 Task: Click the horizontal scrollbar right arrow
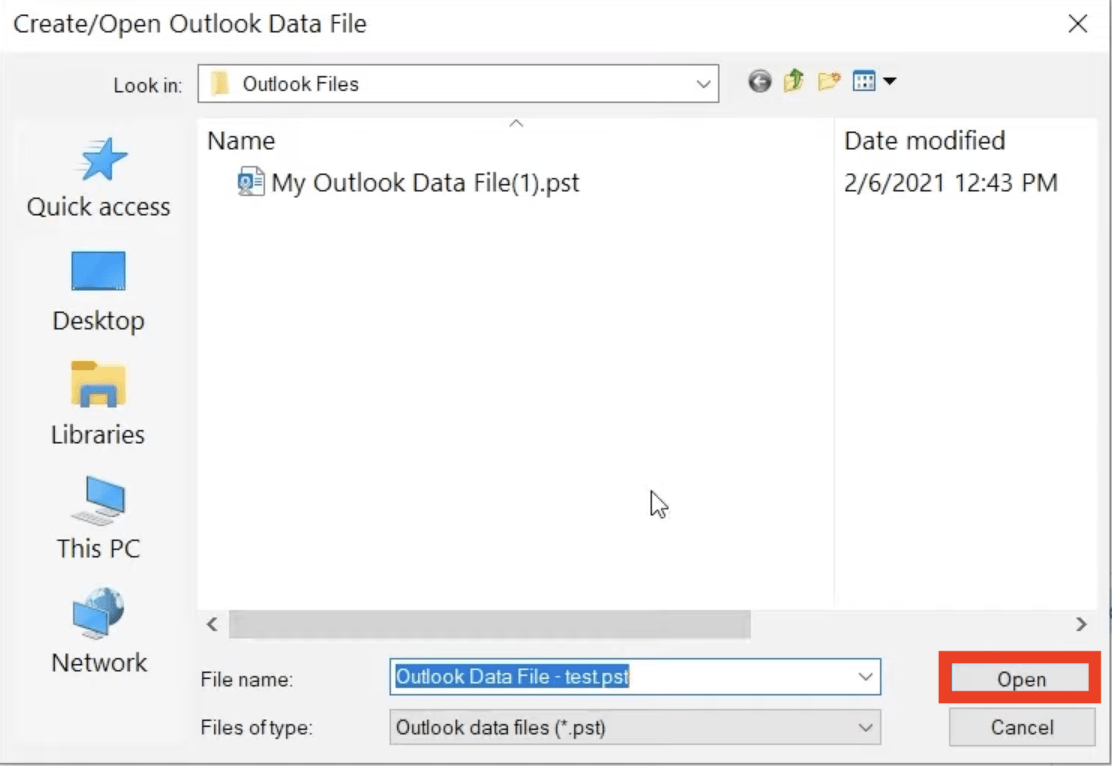click(1081, 625)
